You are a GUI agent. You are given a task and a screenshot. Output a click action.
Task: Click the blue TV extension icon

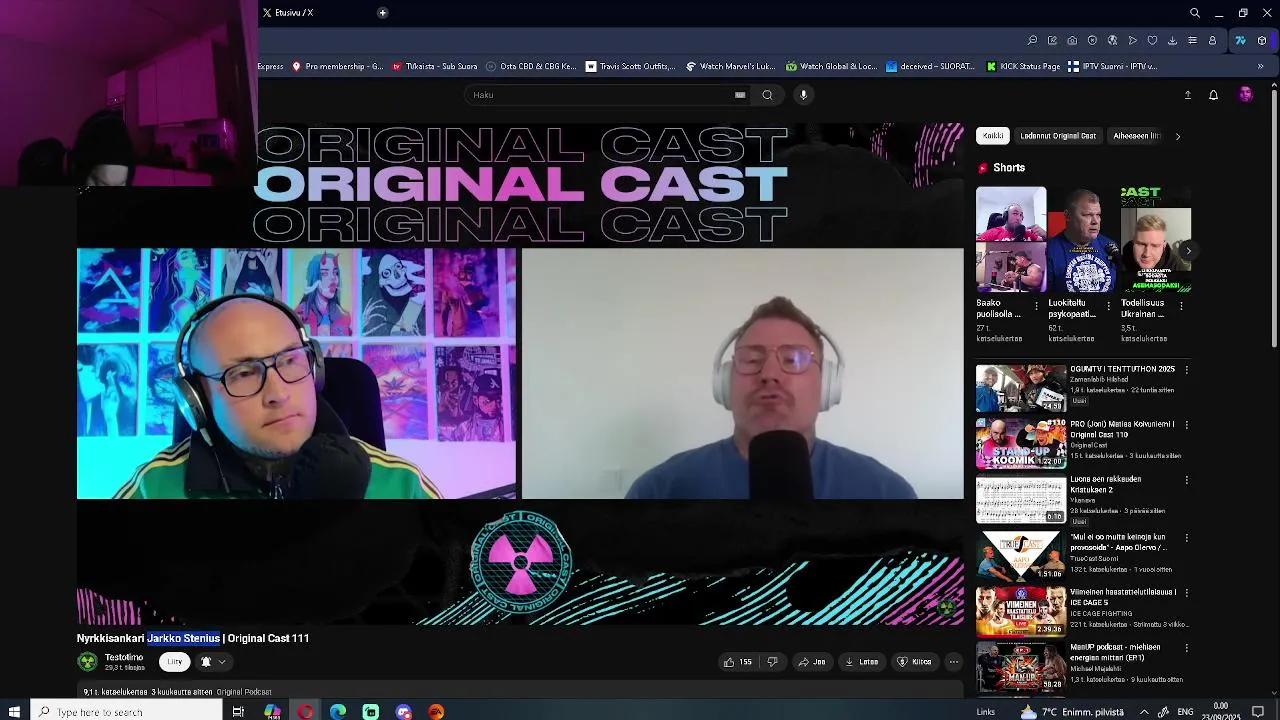[1240, 41]
